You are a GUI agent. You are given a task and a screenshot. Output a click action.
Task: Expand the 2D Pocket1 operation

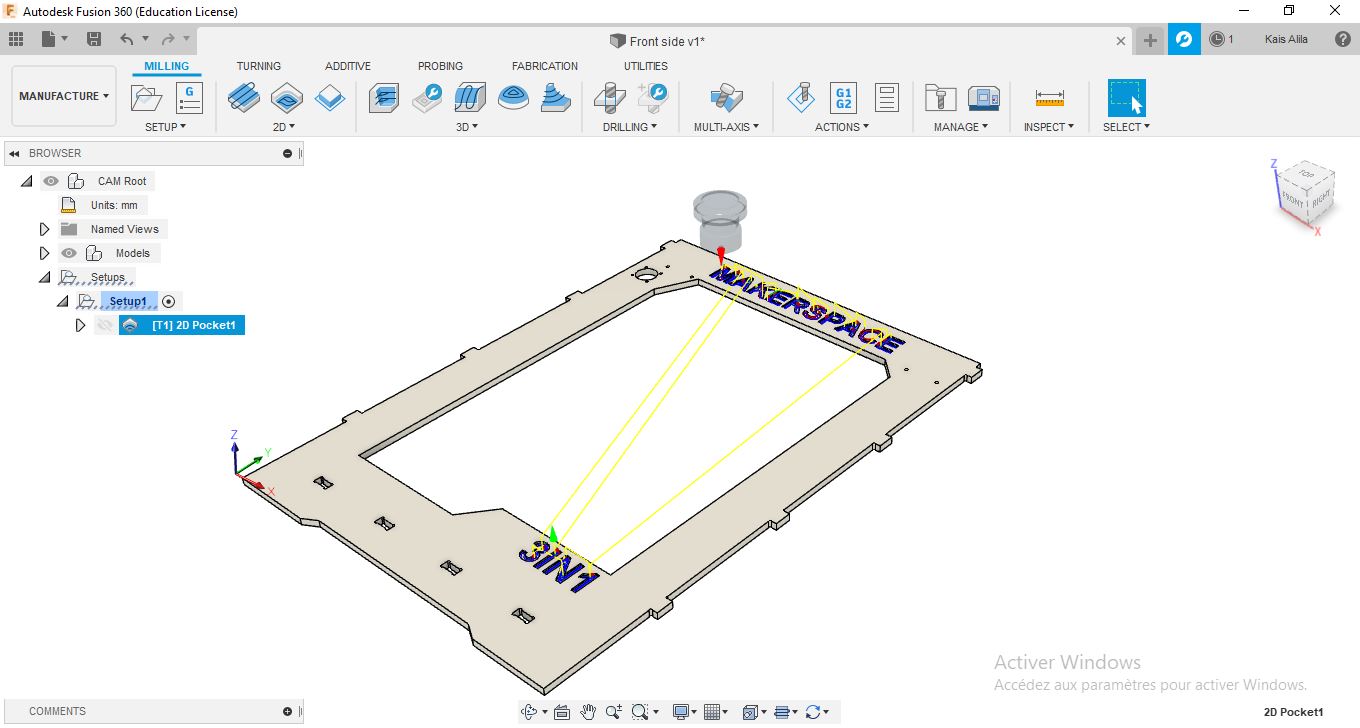point(80,325)
